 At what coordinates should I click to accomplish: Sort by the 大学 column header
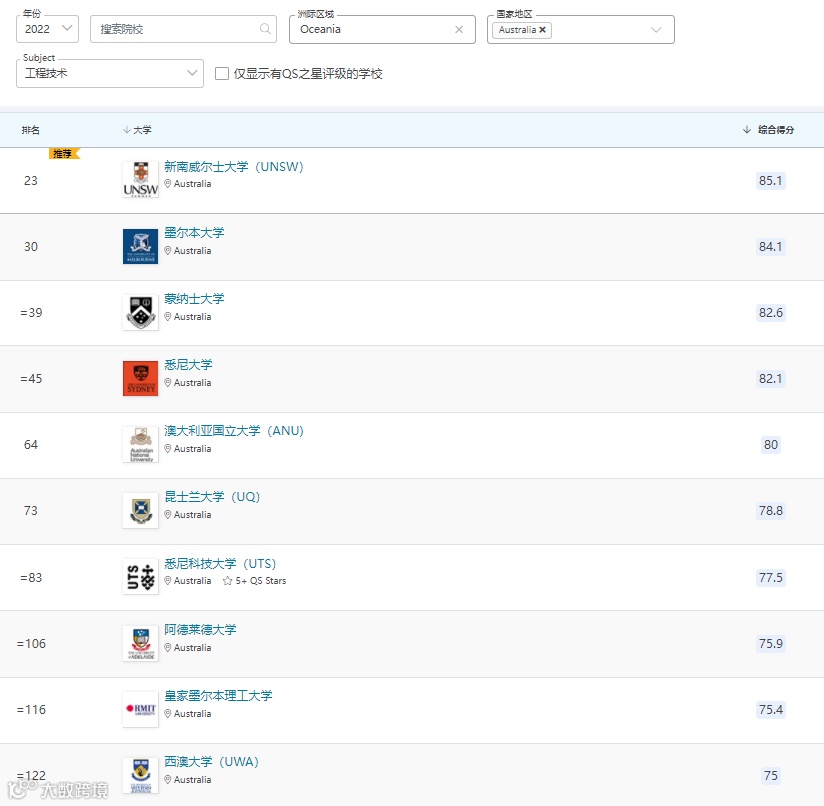click(x=137, y=130)
